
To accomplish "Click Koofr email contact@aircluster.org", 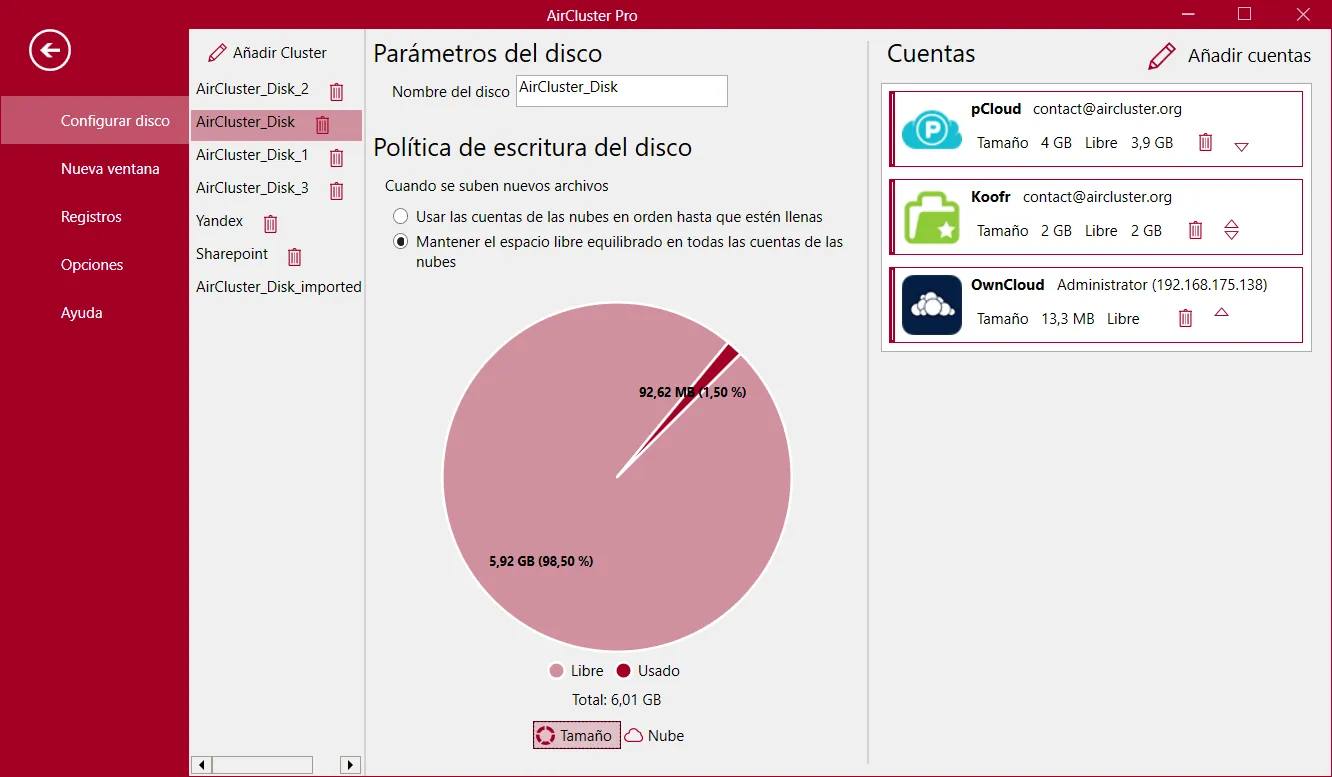I will click(x=1097, y=197).
